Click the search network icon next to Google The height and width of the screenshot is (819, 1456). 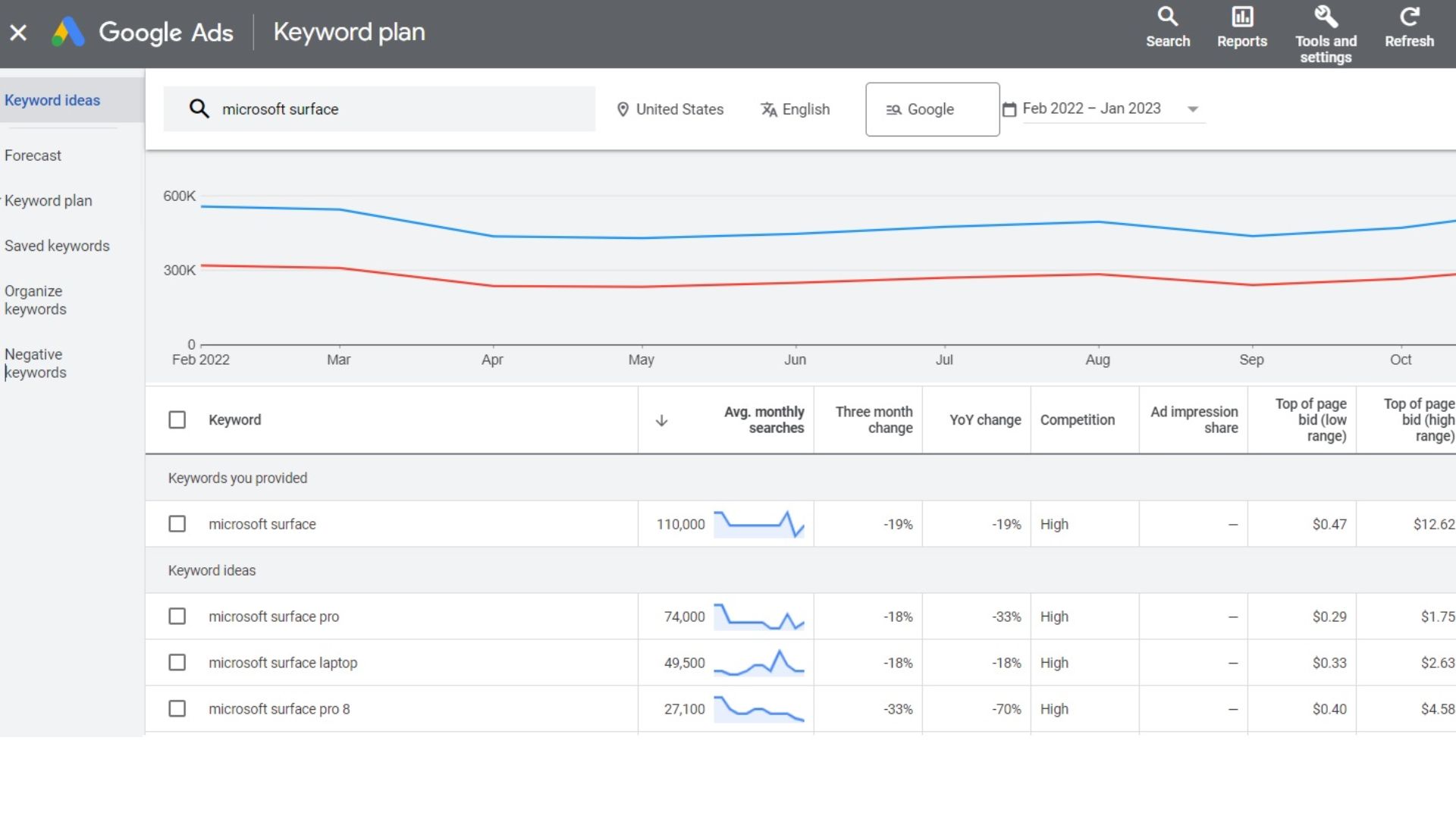[893, 110]
